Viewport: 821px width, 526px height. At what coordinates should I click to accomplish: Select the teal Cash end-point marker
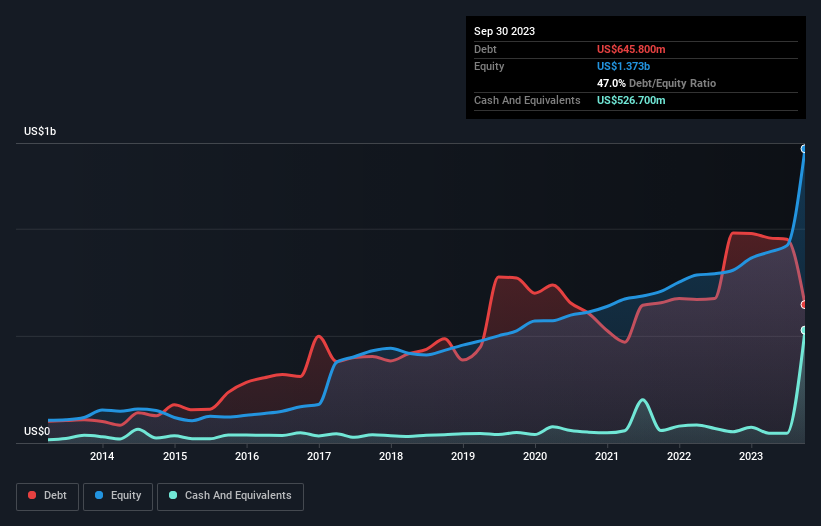point(804,330)
